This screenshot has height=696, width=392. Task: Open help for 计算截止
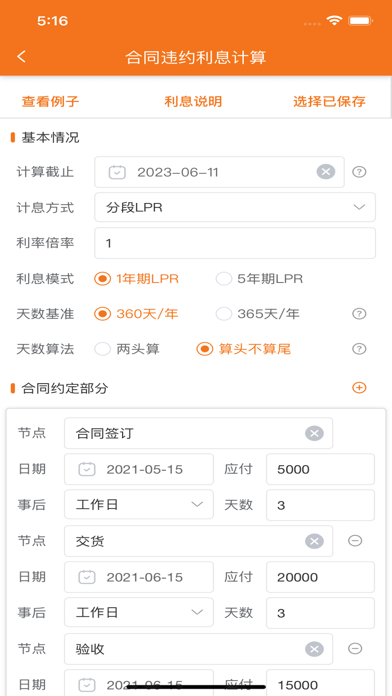359,172
